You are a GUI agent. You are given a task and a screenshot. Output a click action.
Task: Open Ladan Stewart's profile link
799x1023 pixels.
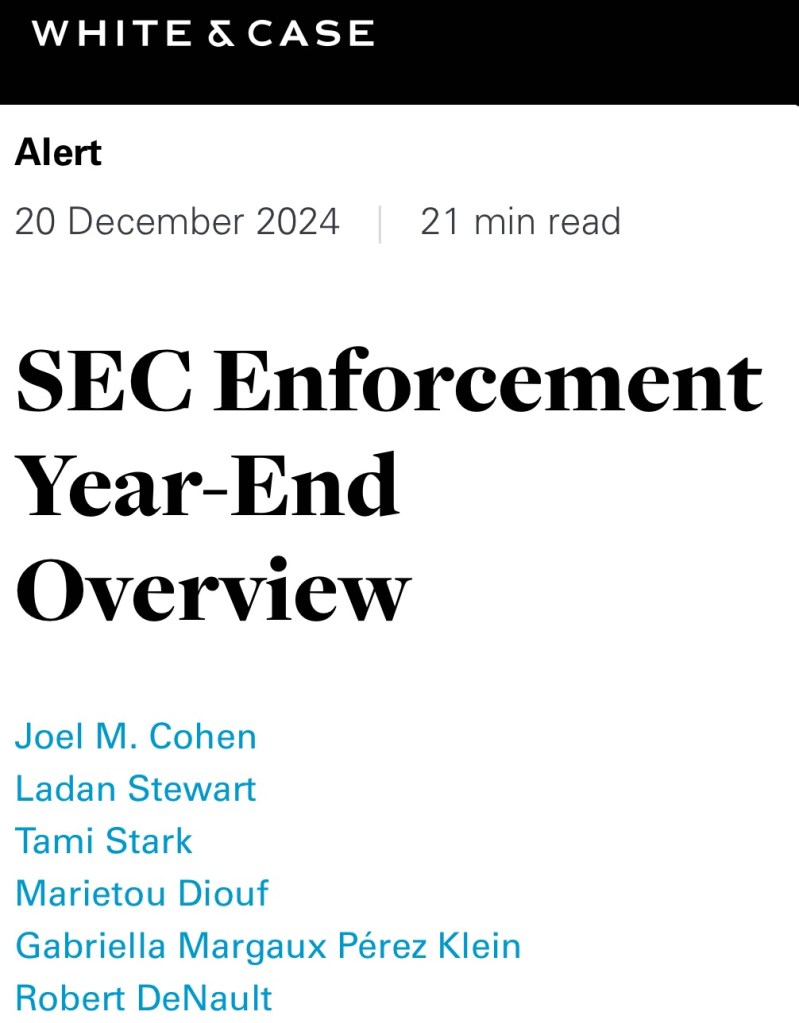136,789
